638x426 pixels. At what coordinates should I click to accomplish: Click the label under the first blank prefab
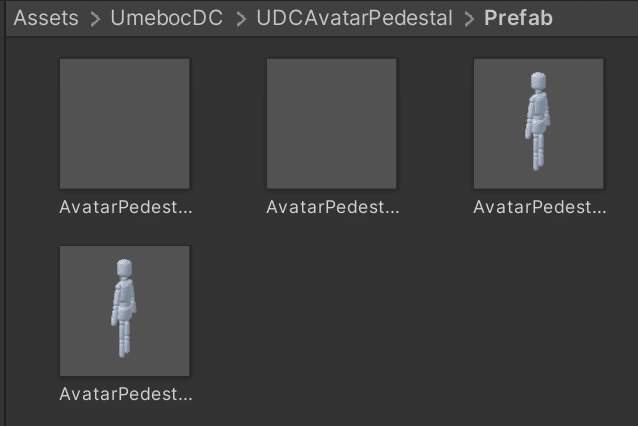point(126,207)
